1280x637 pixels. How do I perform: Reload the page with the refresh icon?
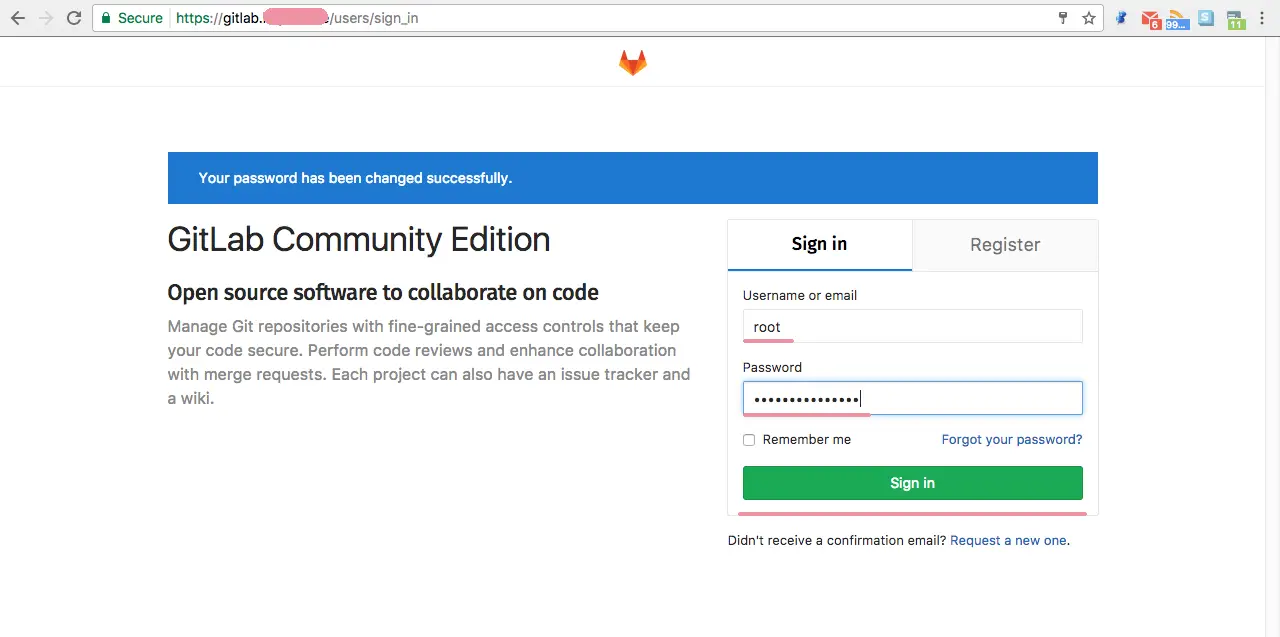(x=74, y=18)
